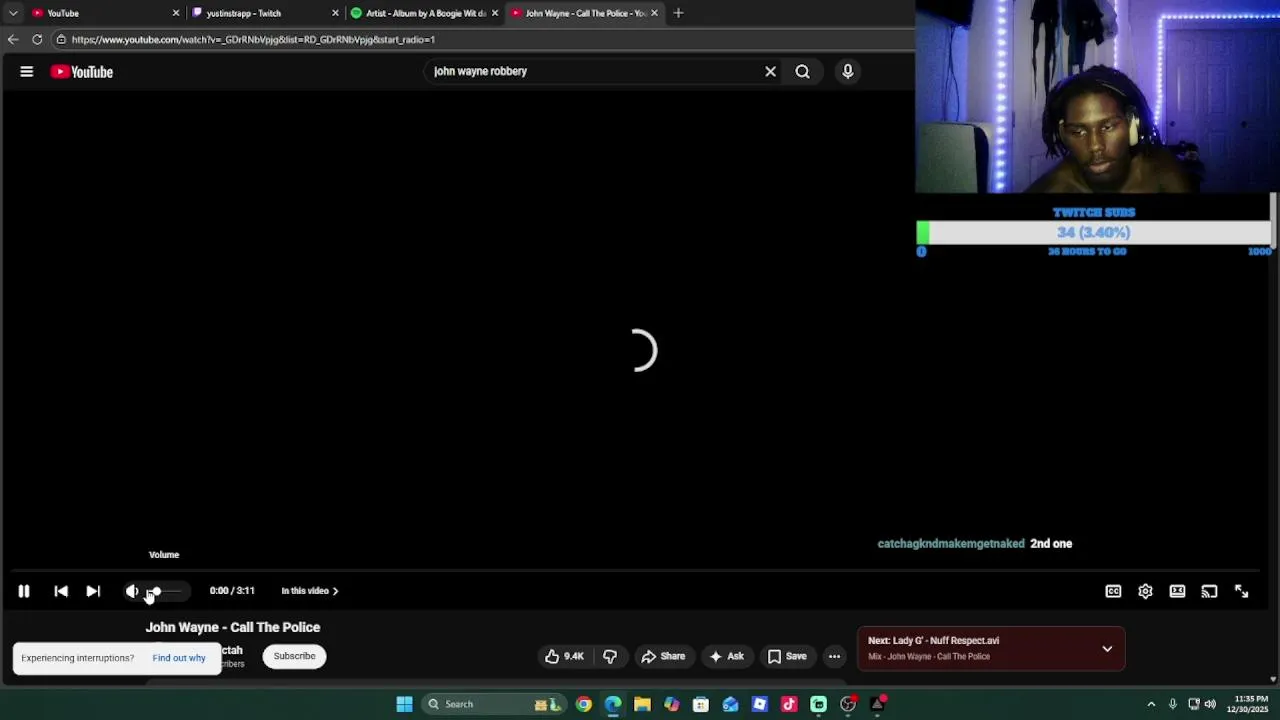Open OBS Studio from the taskbar
Image resolution: width=1280 pixels, height=720 pixels.
(x=848, y=704)
